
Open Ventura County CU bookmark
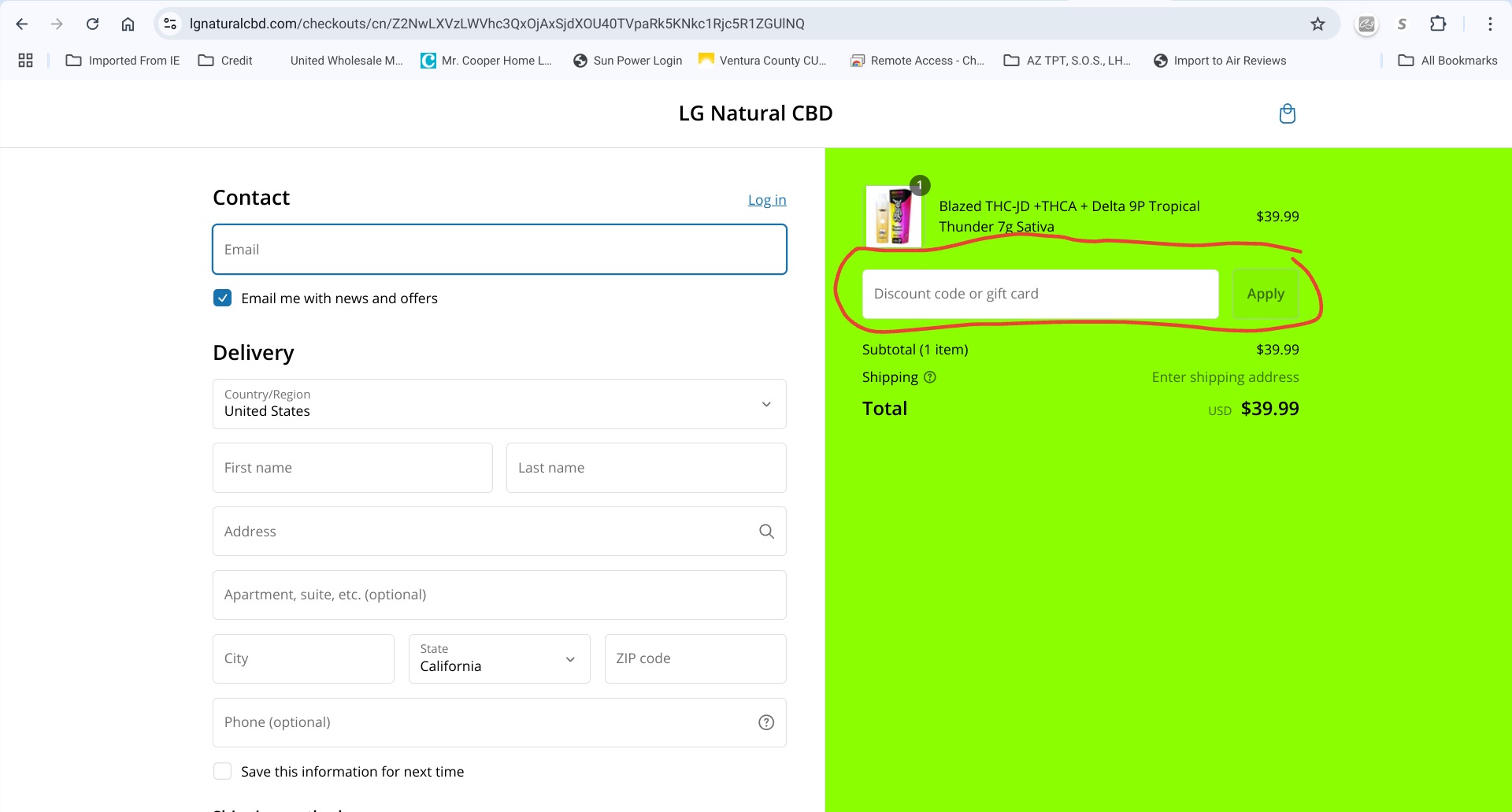point(762,61)
